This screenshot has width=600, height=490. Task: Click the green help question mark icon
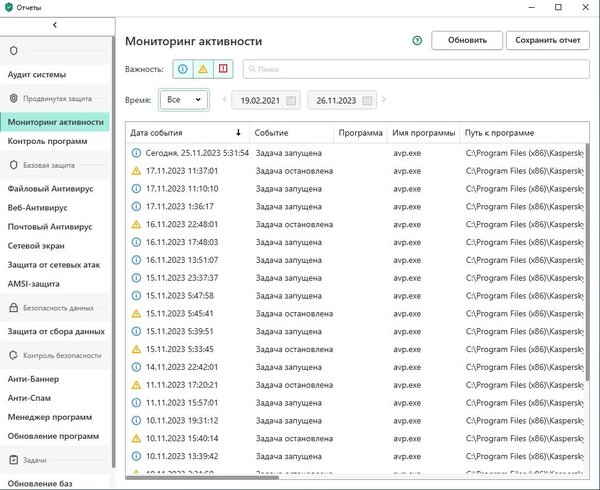pyautogui.click(x=416, y=41)
